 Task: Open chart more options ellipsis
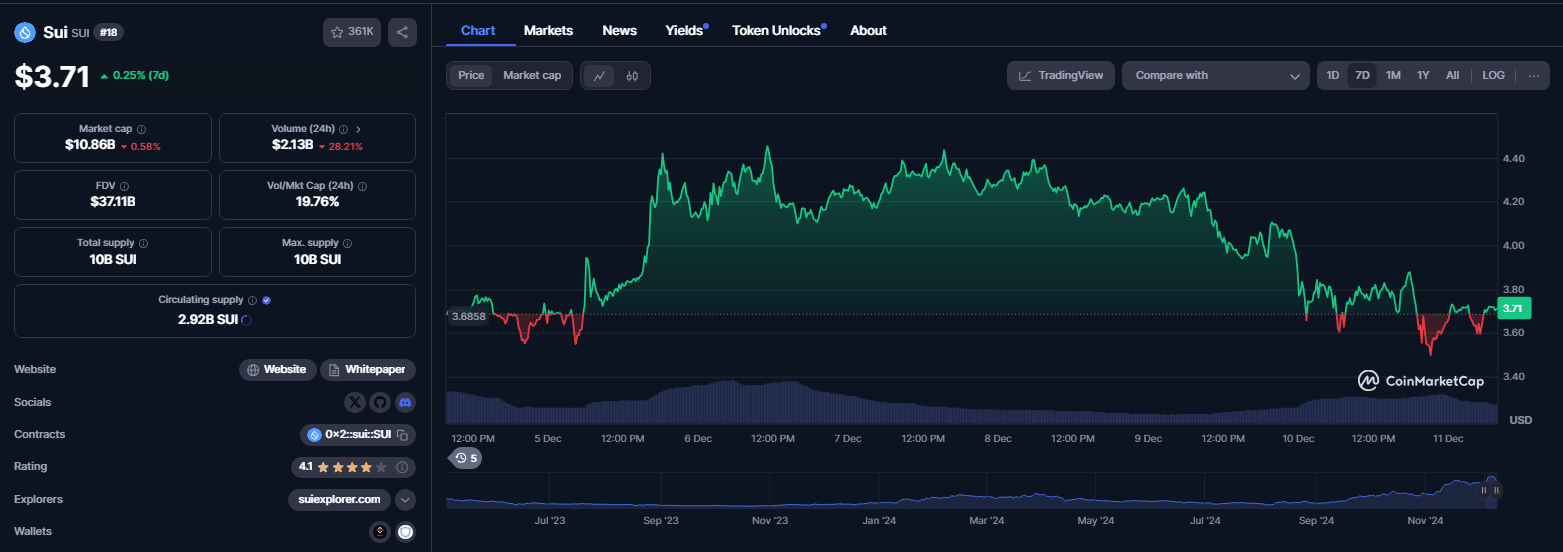(x=1534, y=76)
